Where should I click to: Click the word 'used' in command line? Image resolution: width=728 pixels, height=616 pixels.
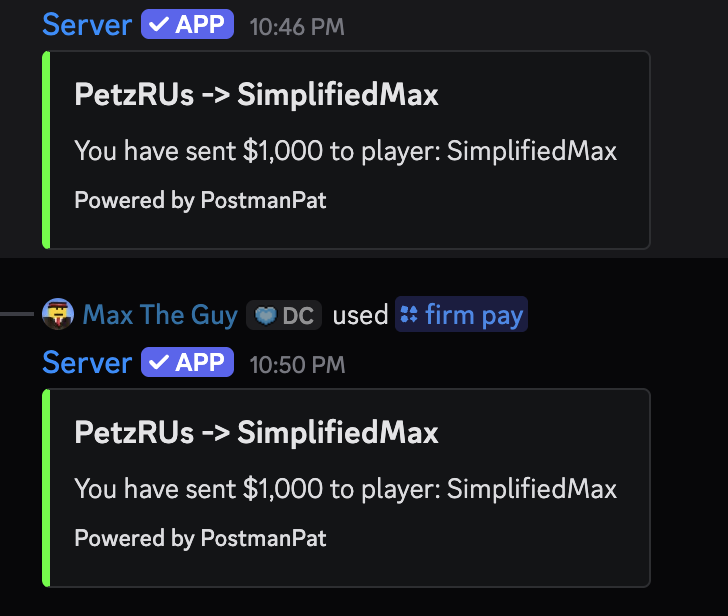tap(360, 315)
